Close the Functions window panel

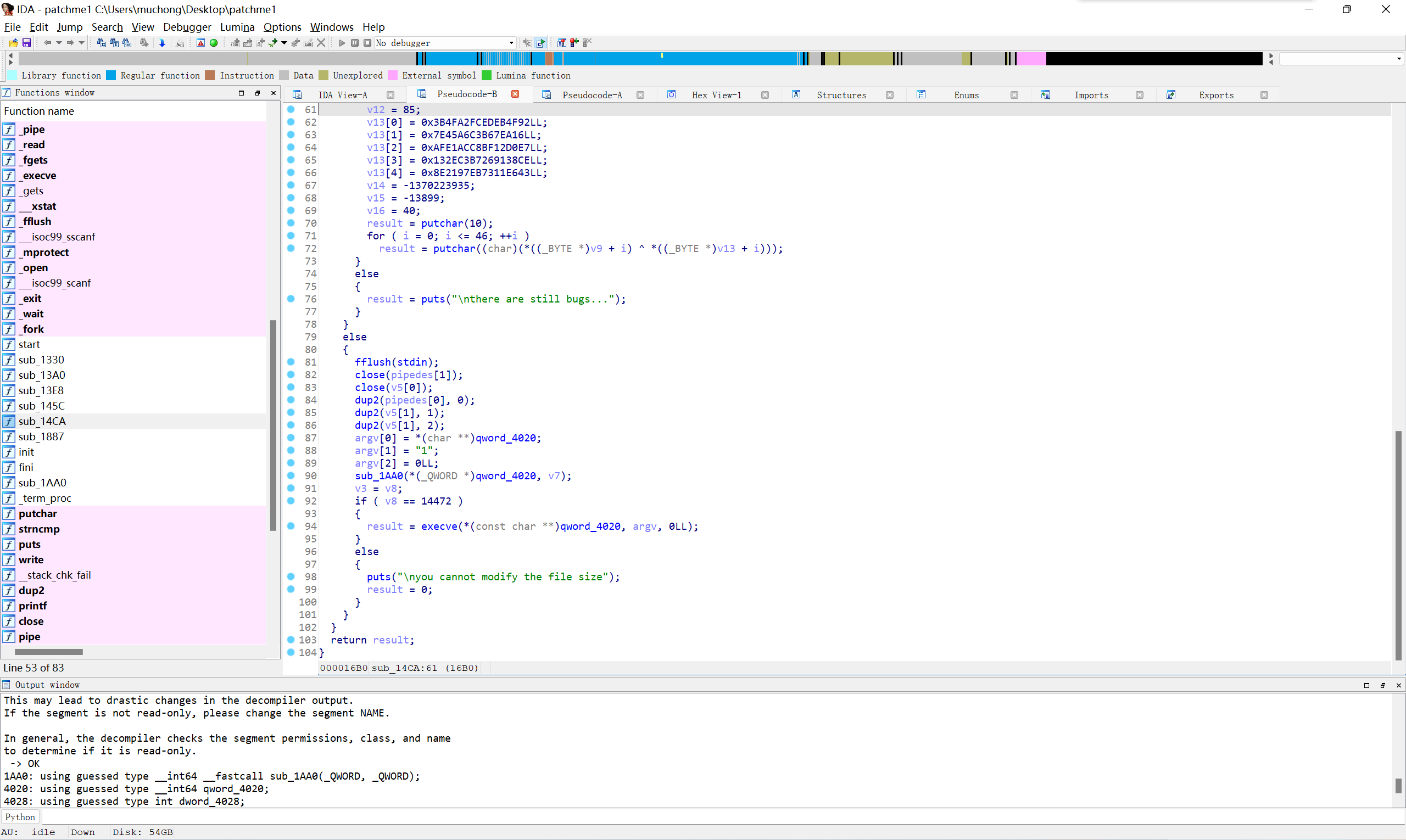[x=274, y=93]
